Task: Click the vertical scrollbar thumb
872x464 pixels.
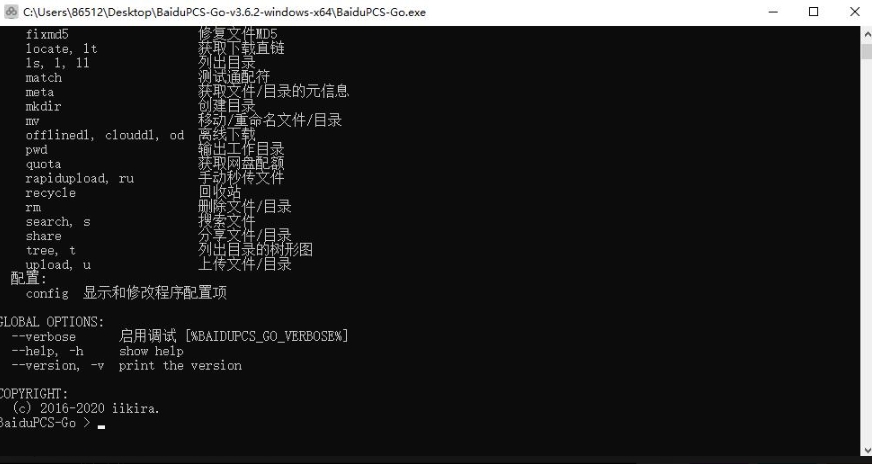Action: click(866, 52)
